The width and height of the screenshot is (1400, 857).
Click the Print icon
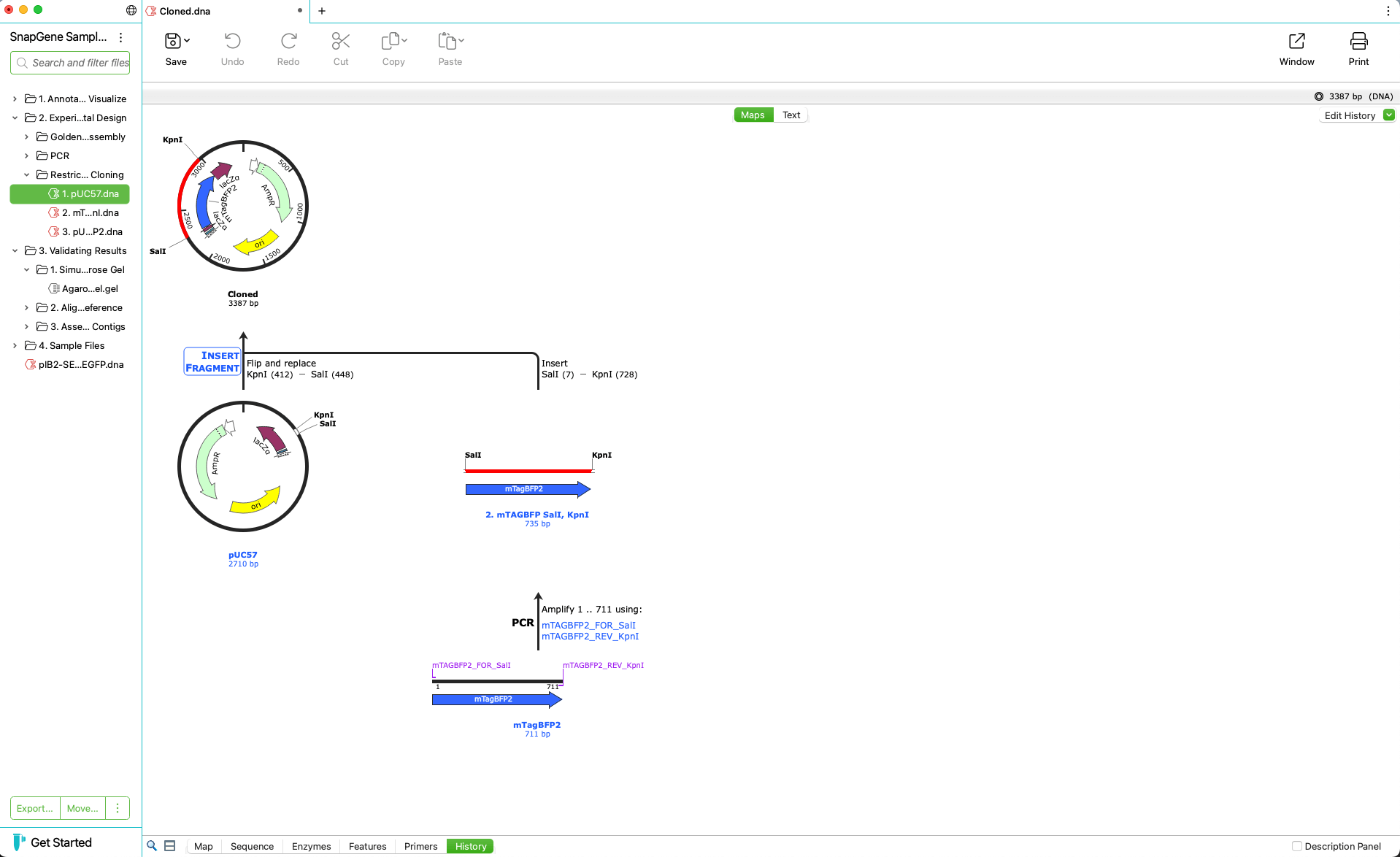tap(1358, 42)
